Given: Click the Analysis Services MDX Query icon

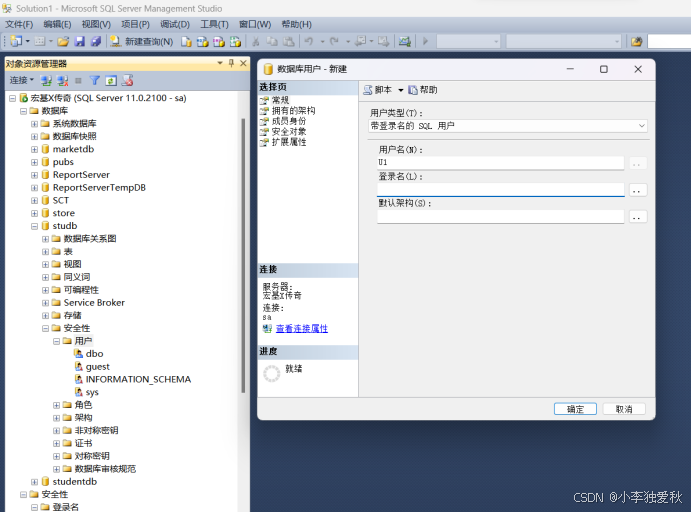Looking at the screenshot, I should coord(203,41).
